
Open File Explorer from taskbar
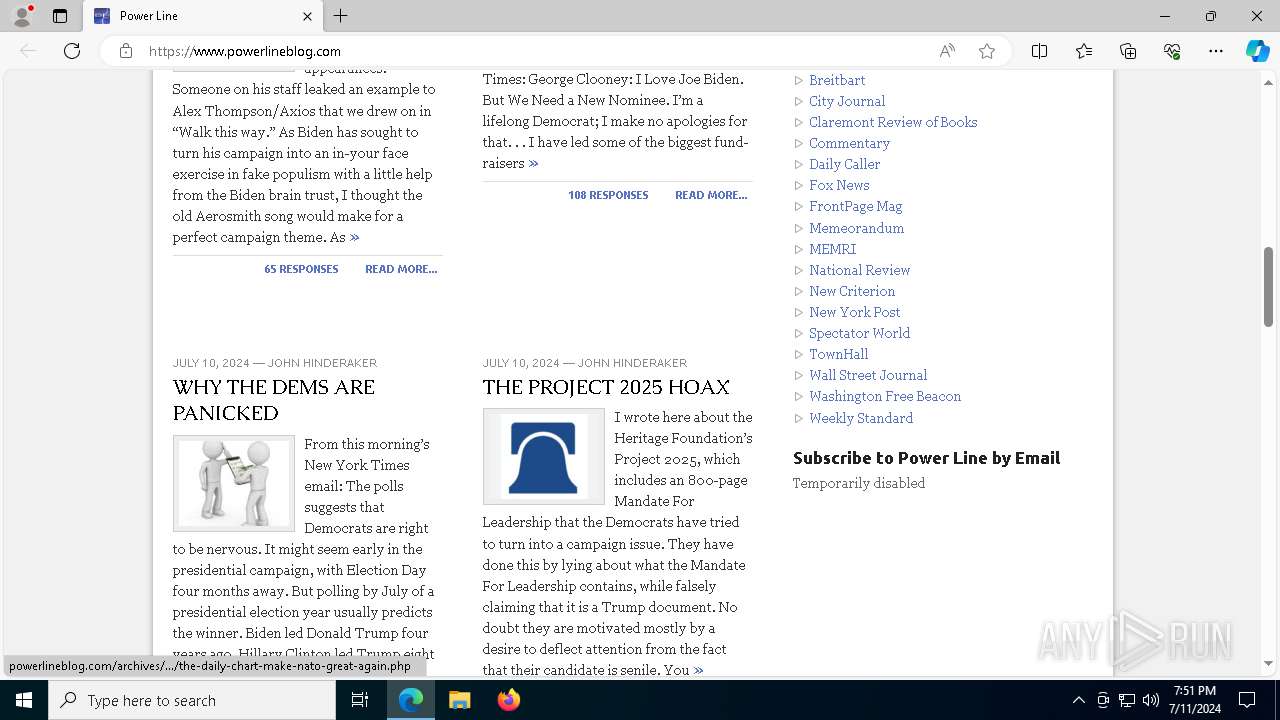tap(459, 700)
